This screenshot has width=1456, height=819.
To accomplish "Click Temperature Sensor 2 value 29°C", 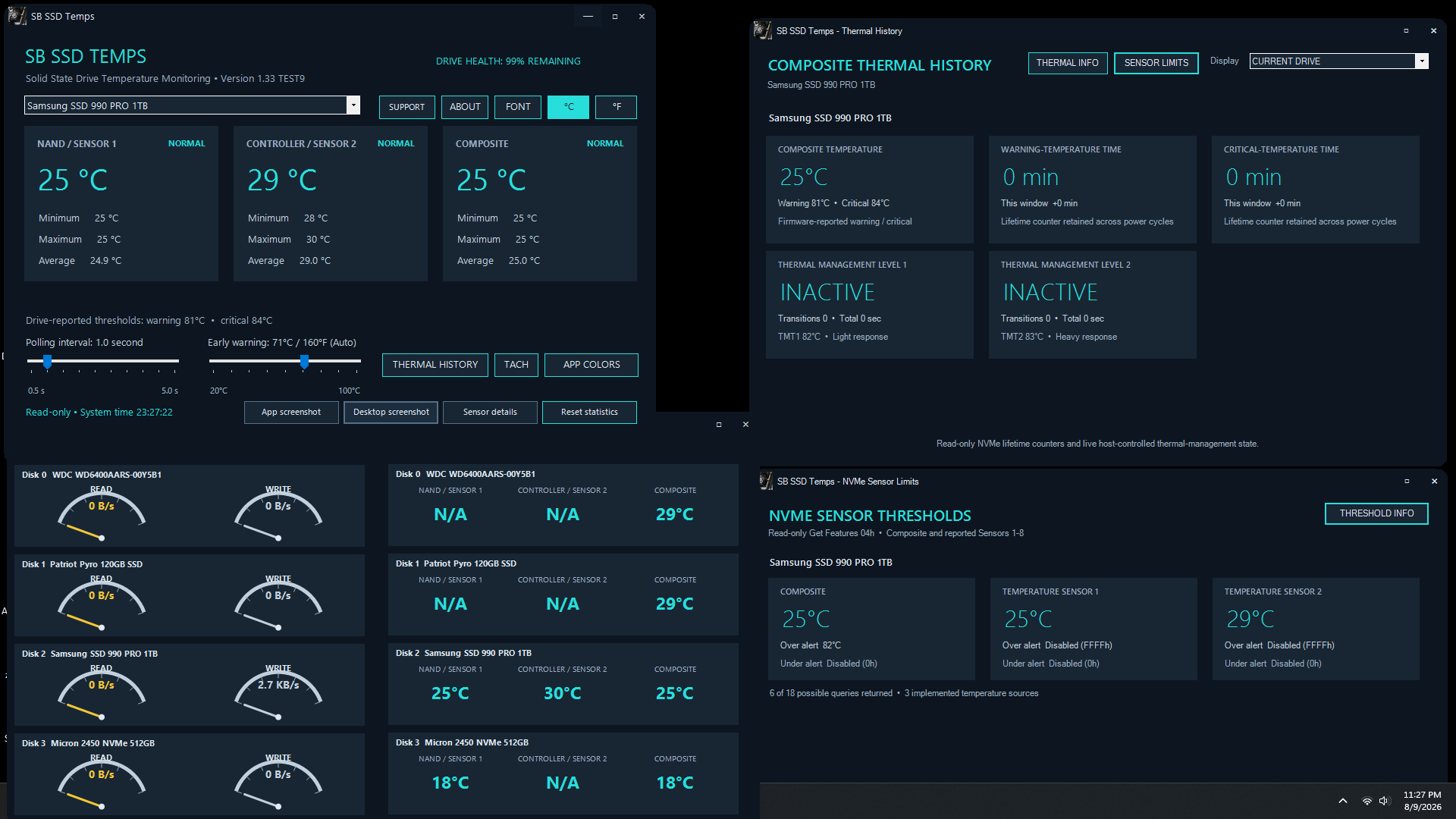I will 1250,620.
